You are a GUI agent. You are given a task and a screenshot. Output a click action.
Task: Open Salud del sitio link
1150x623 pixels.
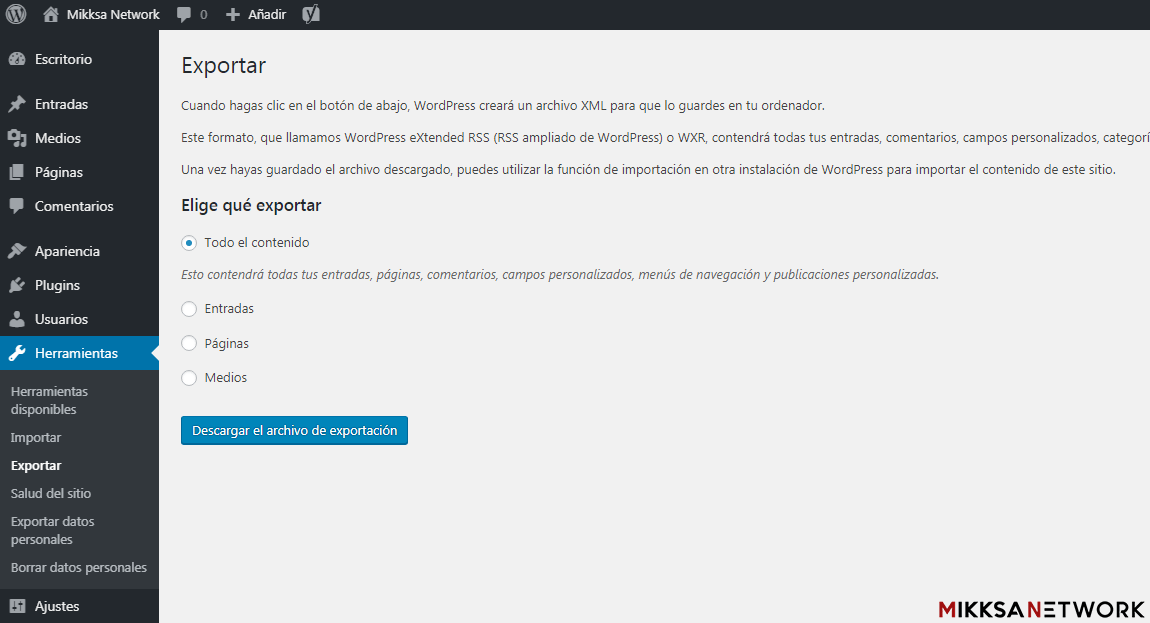click(51, 493)
